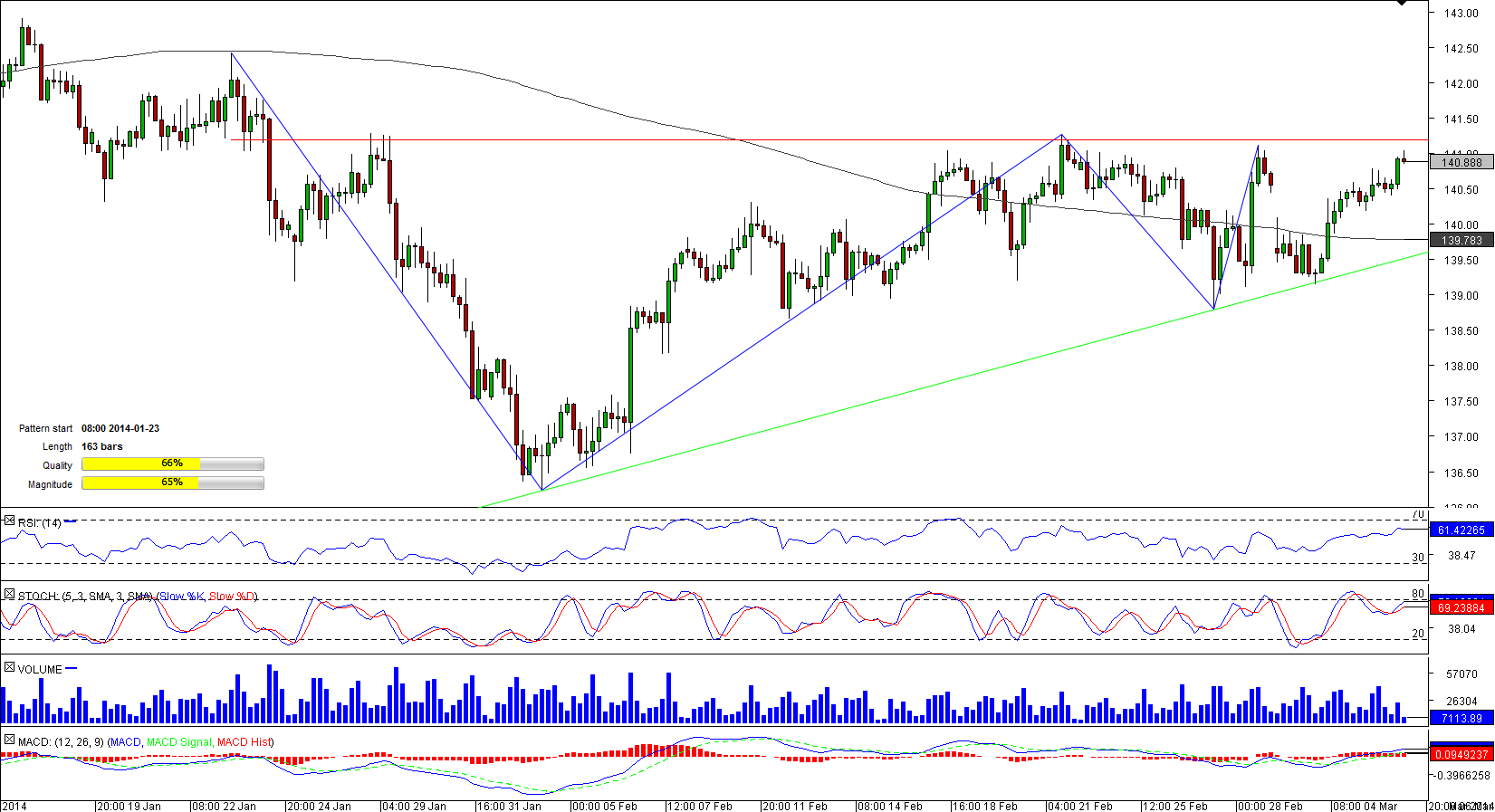Click the black triangle marker at chart top

(1402, 4)
